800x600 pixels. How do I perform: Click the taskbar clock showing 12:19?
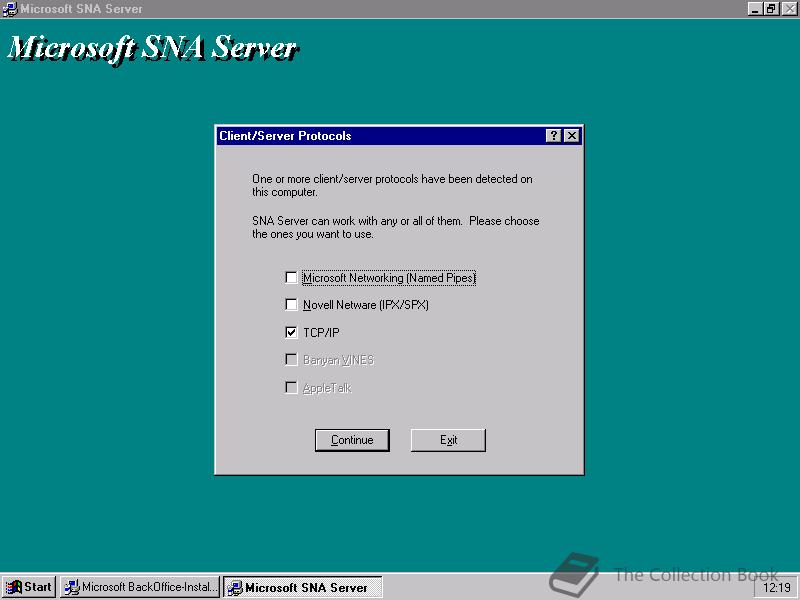click(777, 588)
